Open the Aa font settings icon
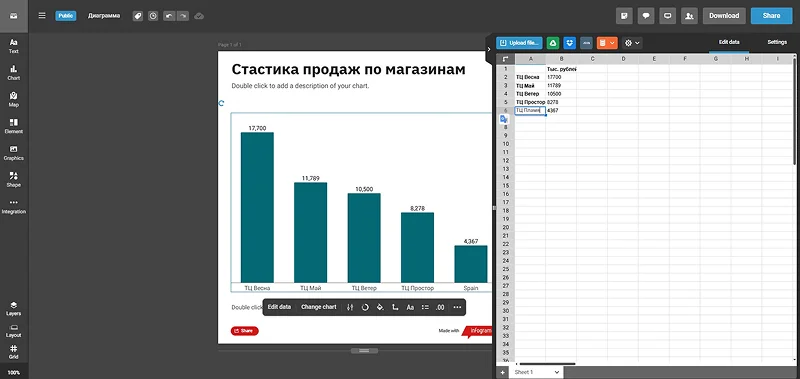 coord(410,307)
